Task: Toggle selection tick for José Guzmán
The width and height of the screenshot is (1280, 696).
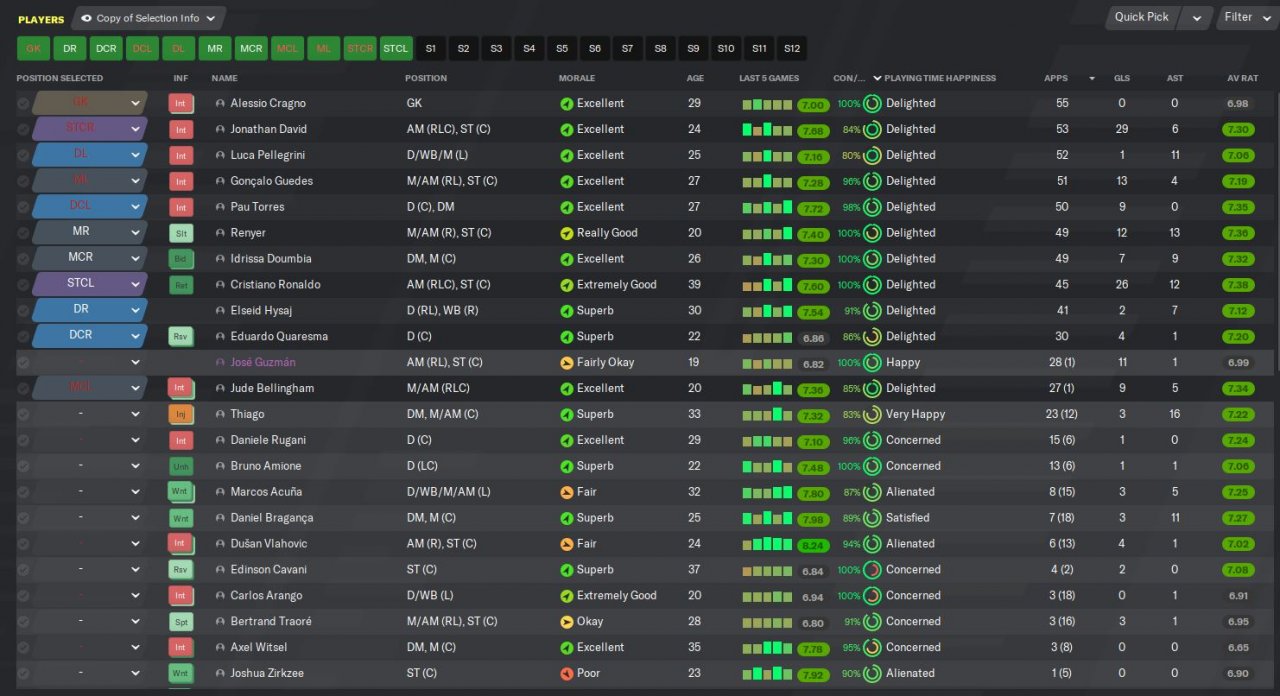Action: (23, 362)
